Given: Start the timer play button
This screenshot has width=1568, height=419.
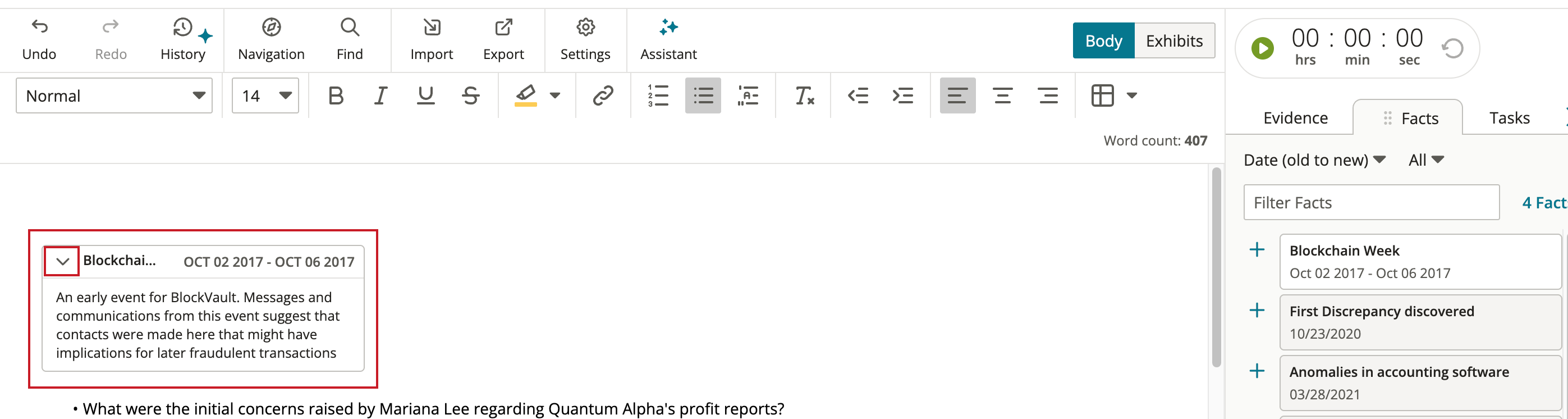Looking at the screenshot, I should (1263, 48).
